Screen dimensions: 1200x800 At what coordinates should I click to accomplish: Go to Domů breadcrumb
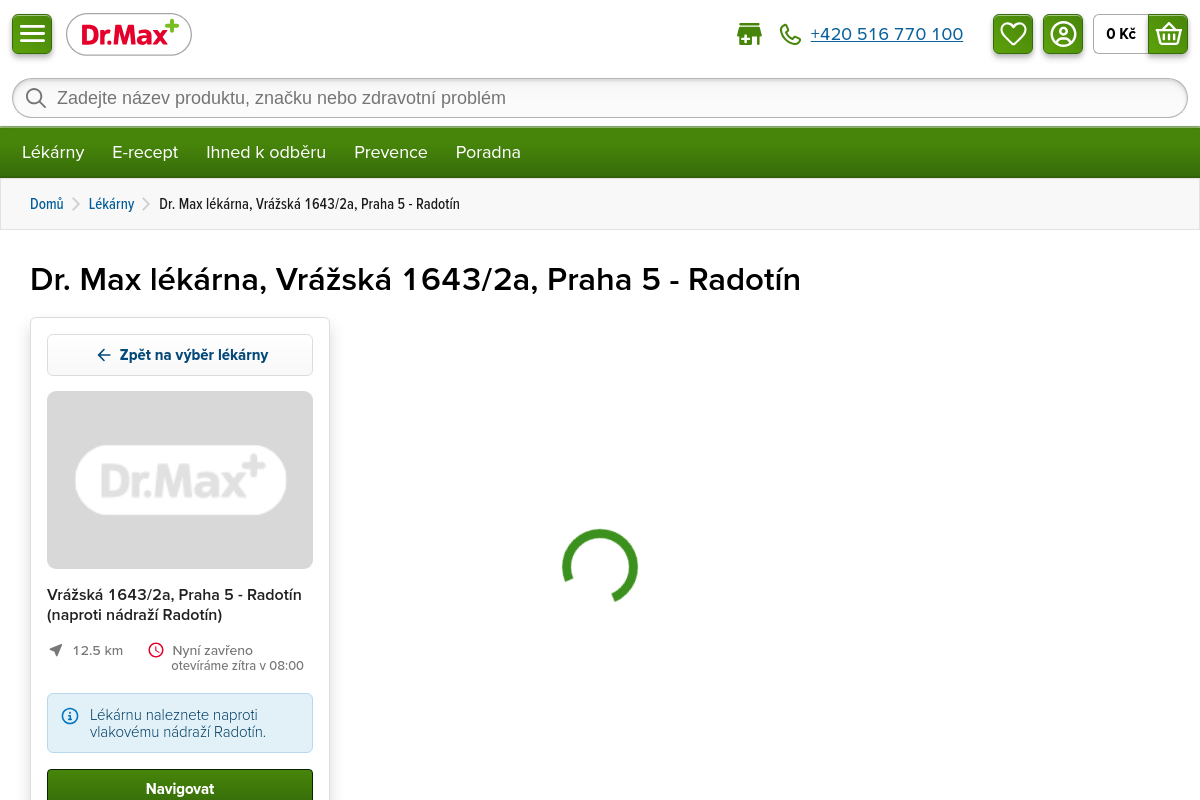point(47,204)
